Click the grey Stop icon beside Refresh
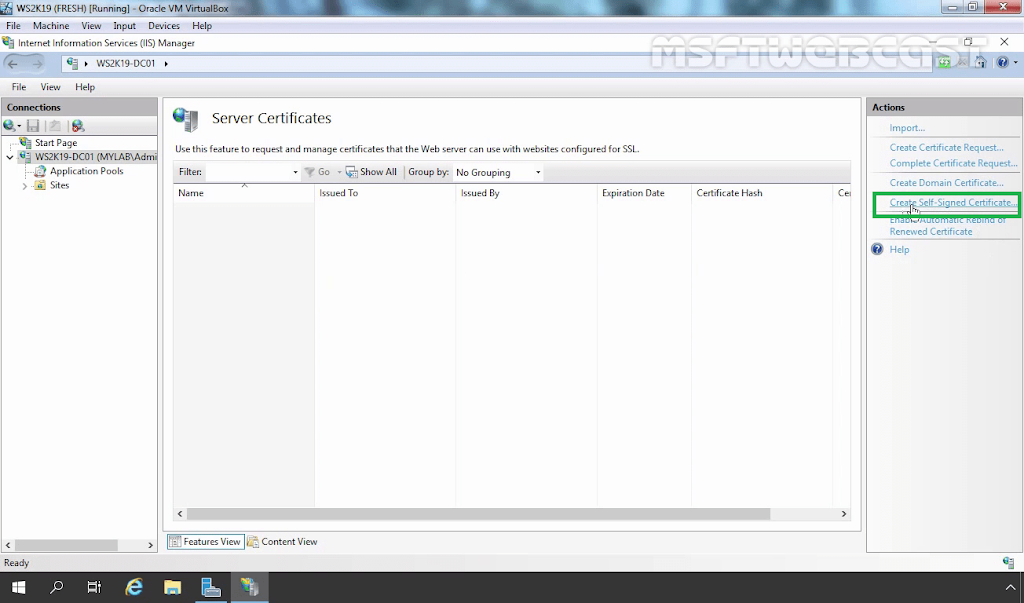Image resolution: width=1024 pixels, height=603 pixels. click(962, 63)
